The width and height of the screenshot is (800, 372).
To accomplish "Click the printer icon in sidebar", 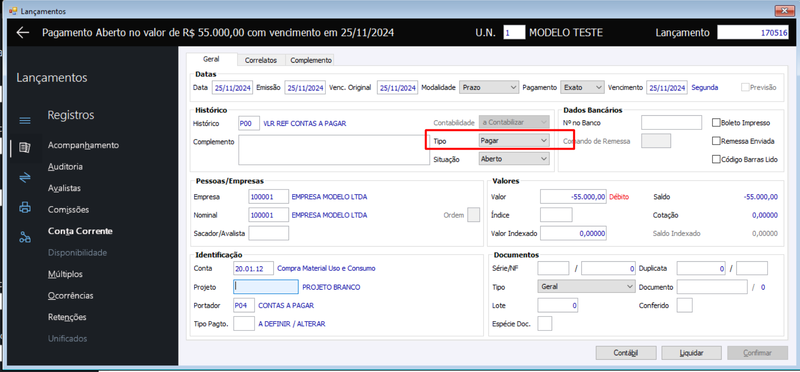I will [24, 208].
